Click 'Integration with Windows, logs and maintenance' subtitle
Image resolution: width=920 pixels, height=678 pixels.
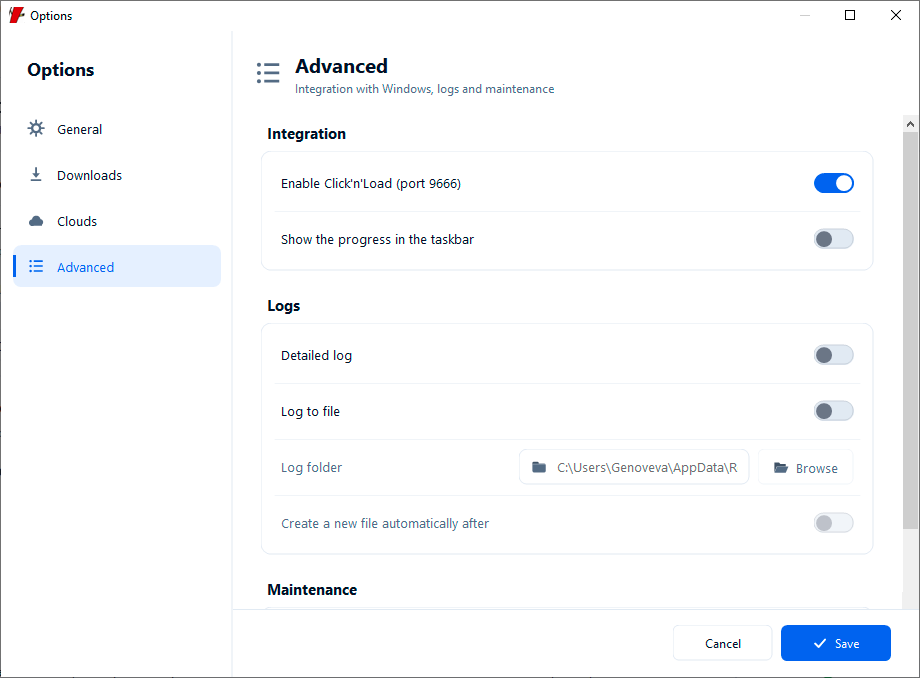point(424,89)
